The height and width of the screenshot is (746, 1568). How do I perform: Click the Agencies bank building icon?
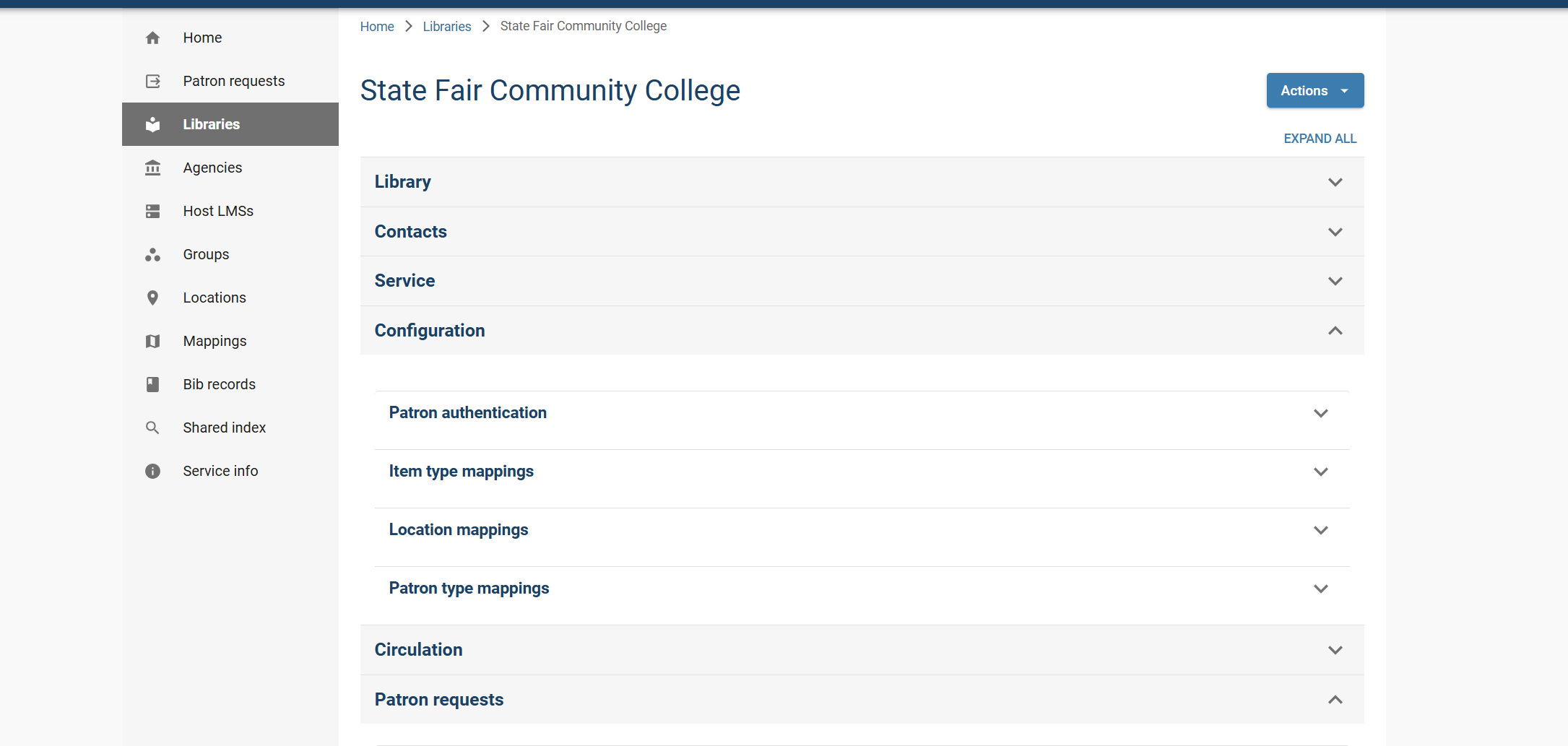pyautogui.click(x=152, y=168)
